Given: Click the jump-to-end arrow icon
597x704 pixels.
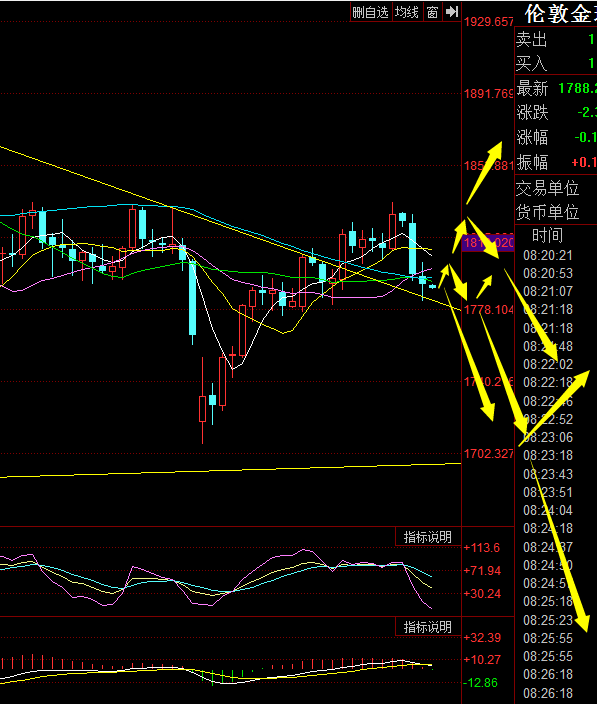Looking at the screenshot, I should (x=452, y=12).
